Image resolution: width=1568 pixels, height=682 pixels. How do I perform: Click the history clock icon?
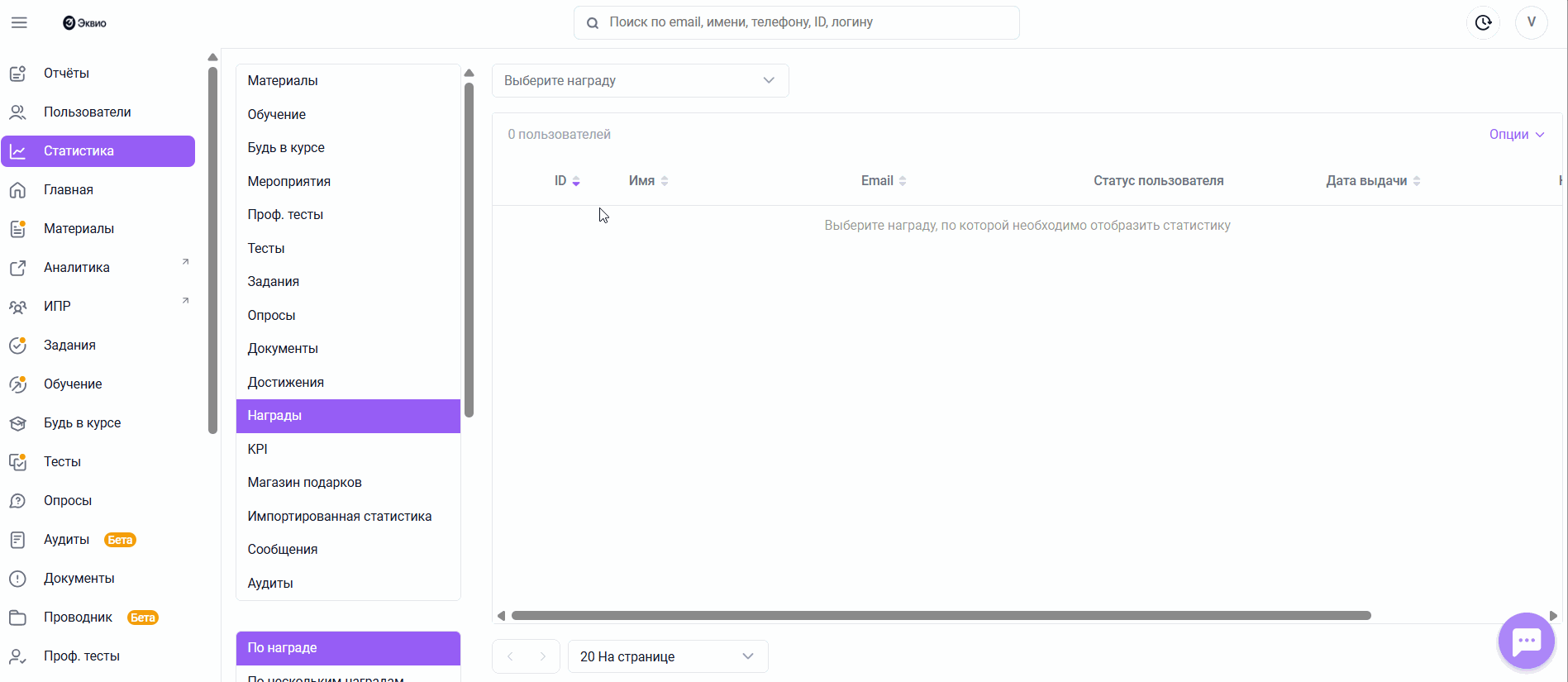point(1484,22)
